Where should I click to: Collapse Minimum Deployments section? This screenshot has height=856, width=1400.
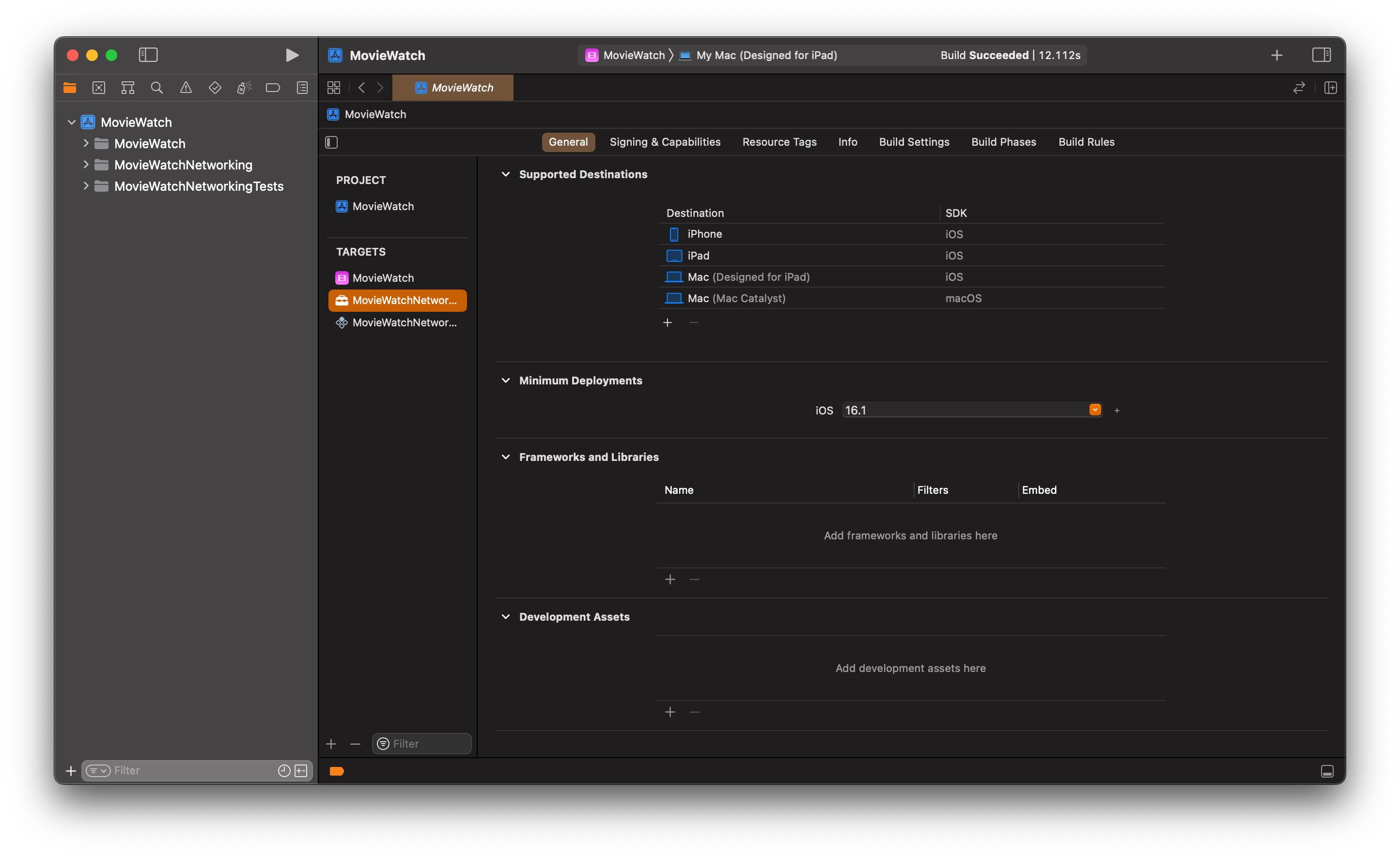[506, 381]
